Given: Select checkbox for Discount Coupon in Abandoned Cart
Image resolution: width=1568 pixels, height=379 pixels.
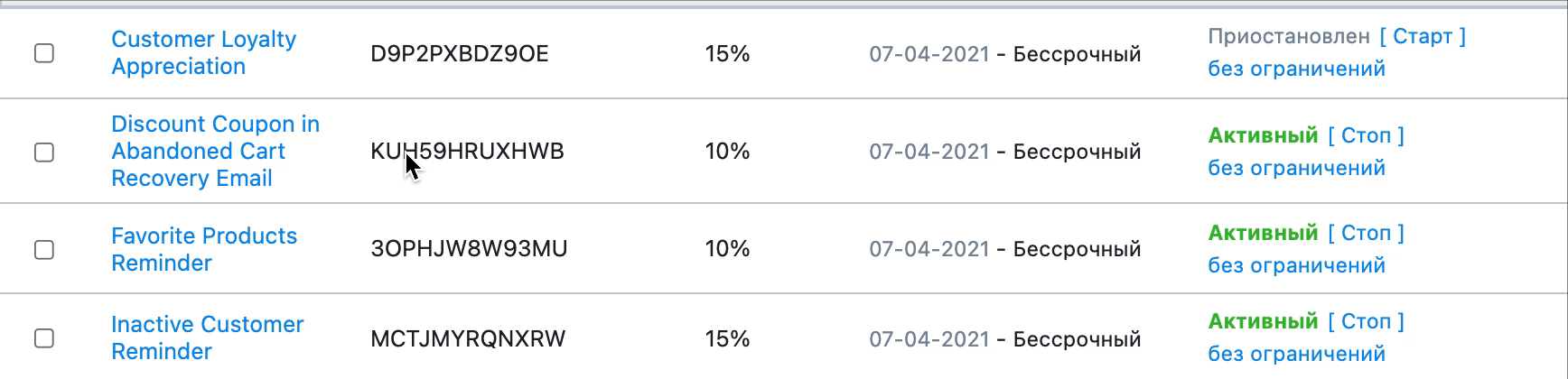Looking at the screenshot, I should pyautogui.click(x=43, y=152).
